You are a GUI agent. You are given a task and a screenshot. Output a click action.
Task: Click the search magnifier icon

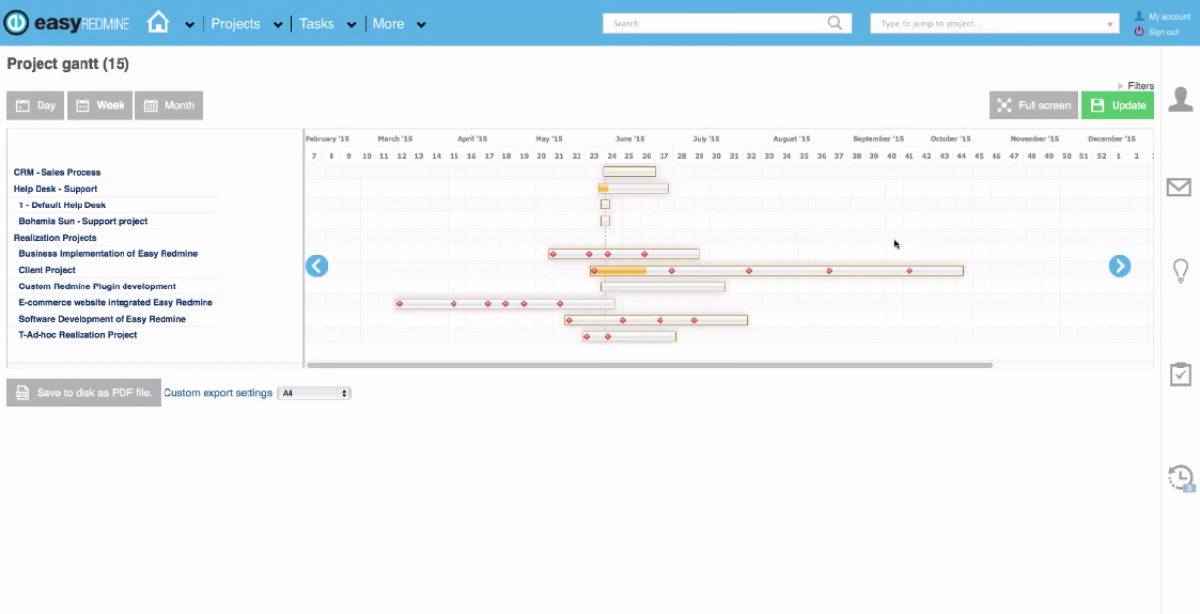coord(836,23)
